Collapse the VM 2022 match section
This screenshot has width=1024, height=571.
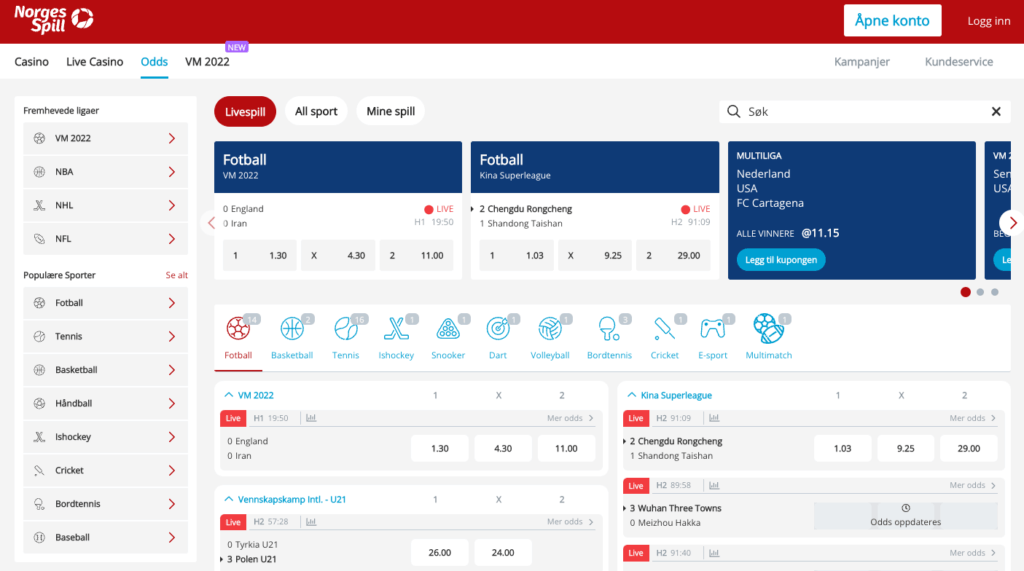[229, 395]
